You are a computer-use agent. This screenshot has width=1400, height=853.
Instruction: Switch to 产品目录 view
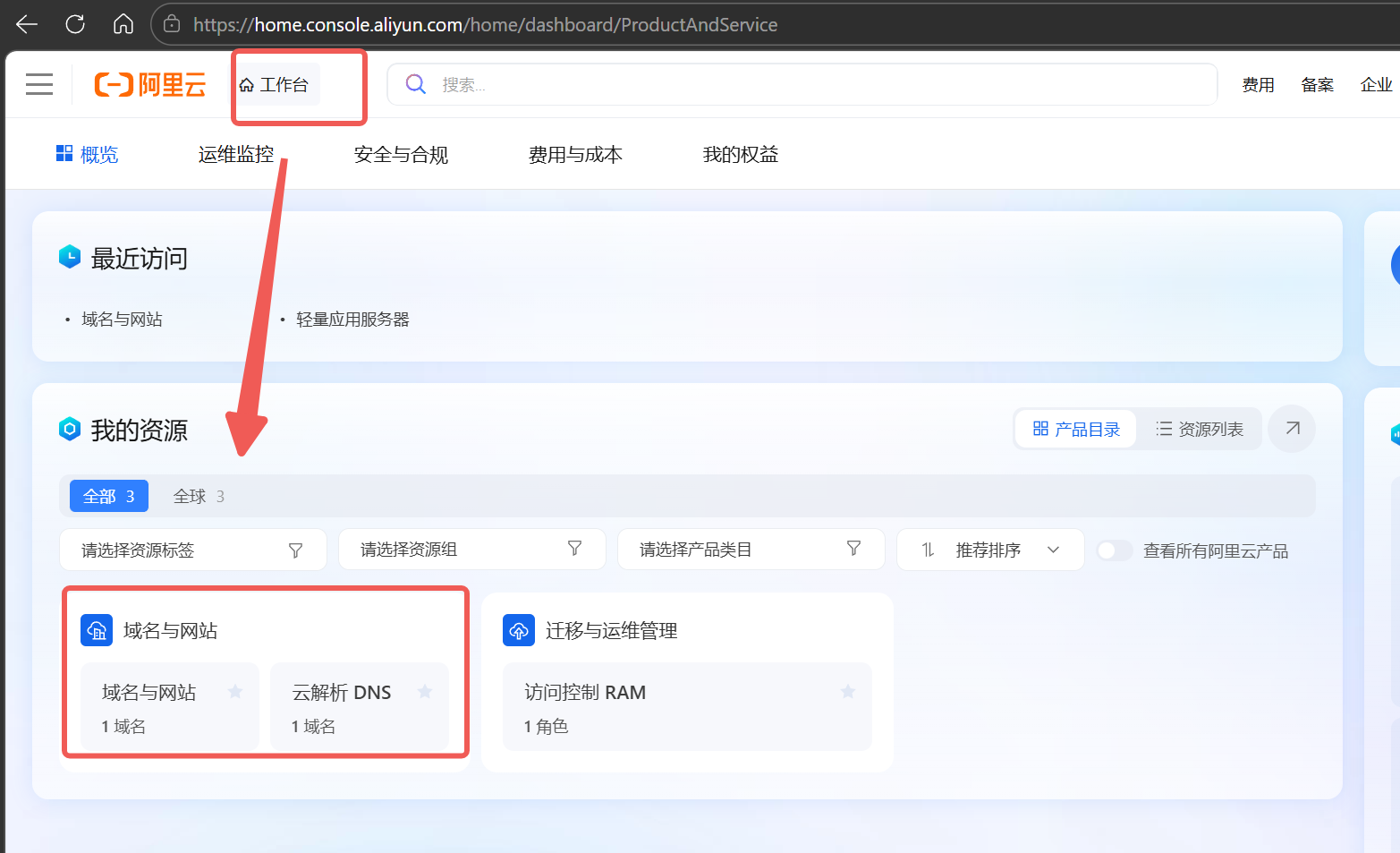click(1076, 429)
